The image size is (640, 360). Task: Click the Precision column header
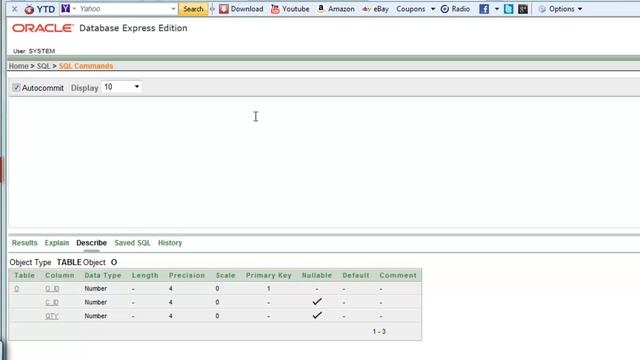click(187, 276)
